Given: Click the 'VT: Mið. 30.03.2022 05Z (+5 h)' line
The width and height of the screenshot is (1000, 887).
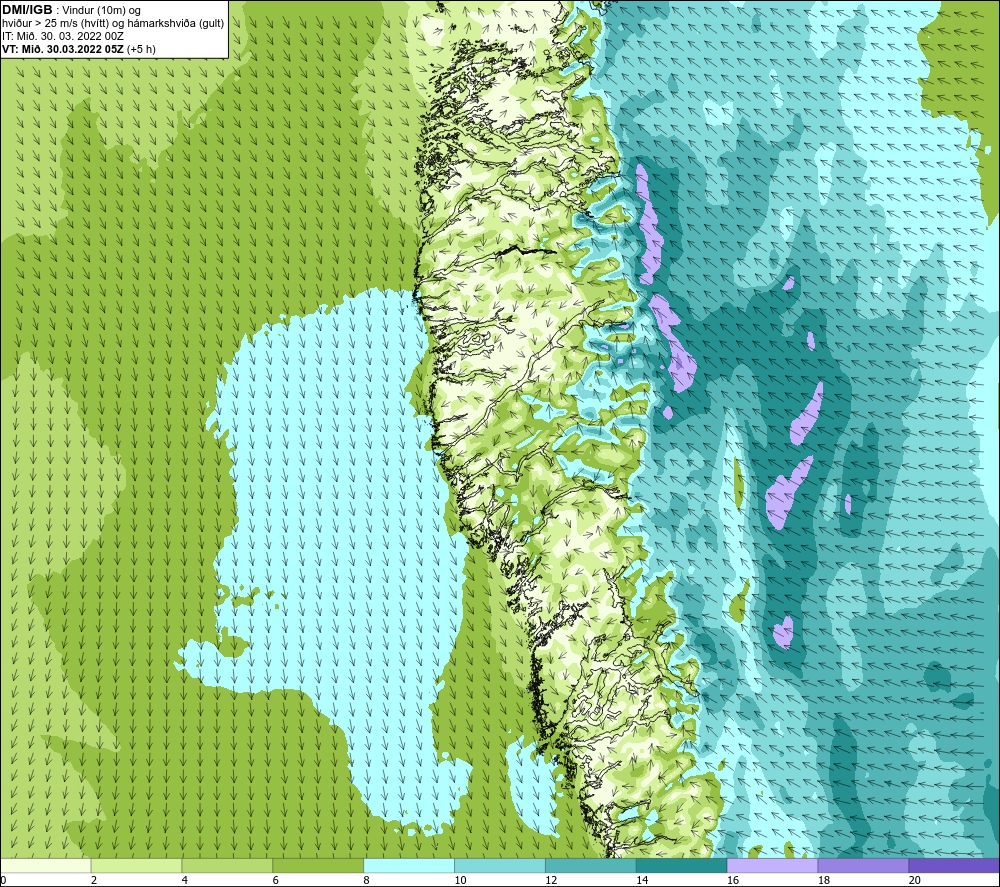Looking at the screenshot, I should click(78, 48).
